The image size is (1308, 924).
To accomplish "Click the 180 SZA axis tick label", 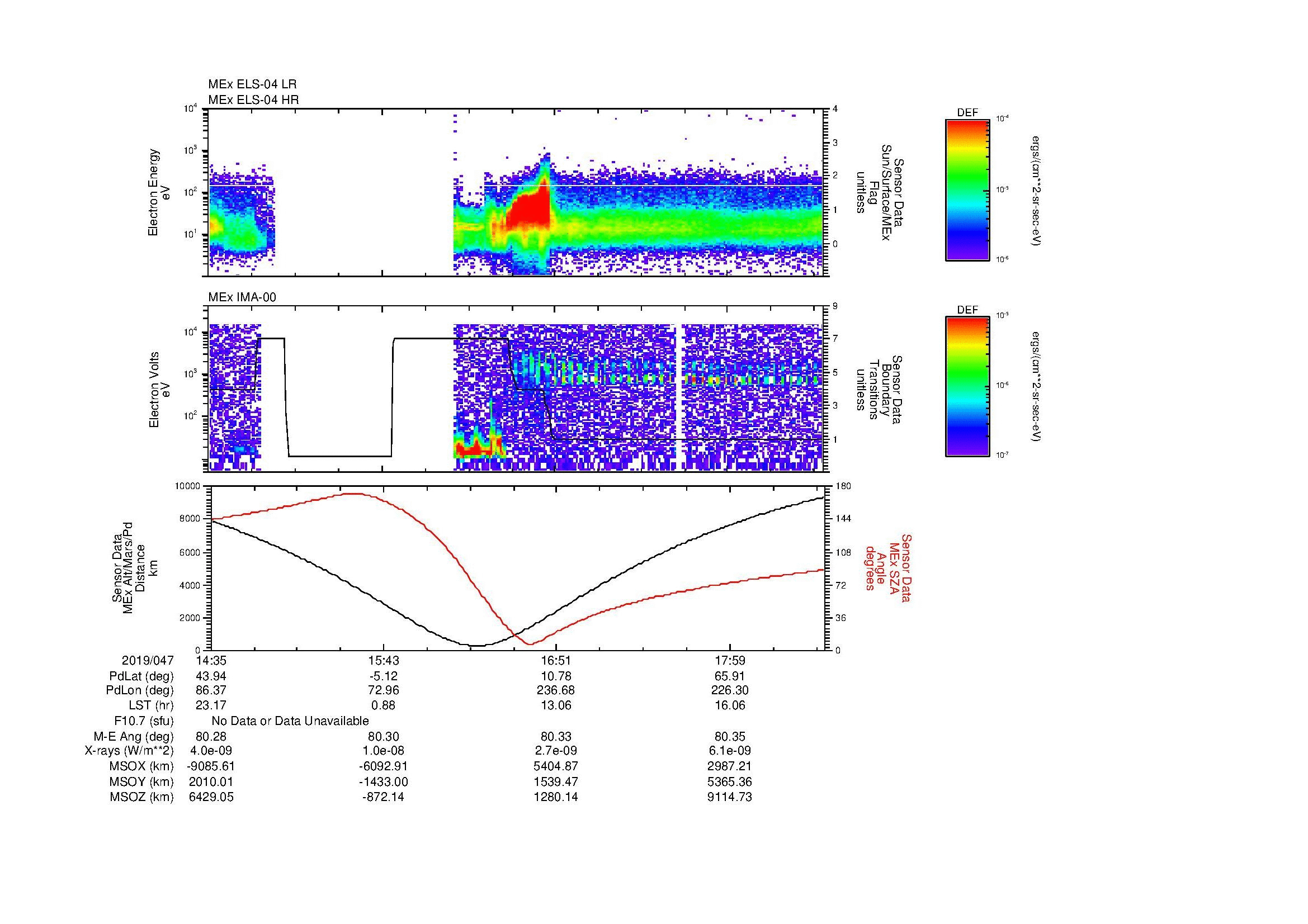I will [x=843, y=486].
